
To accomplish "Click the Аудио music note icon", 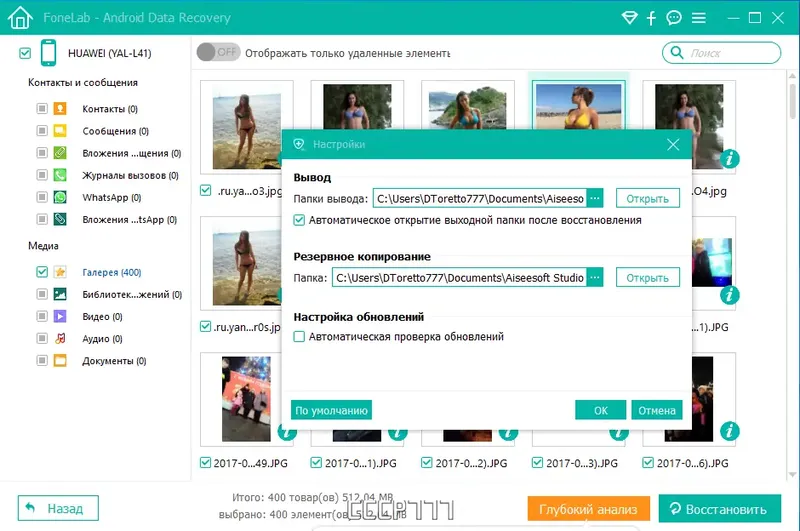I will (60, 338).
